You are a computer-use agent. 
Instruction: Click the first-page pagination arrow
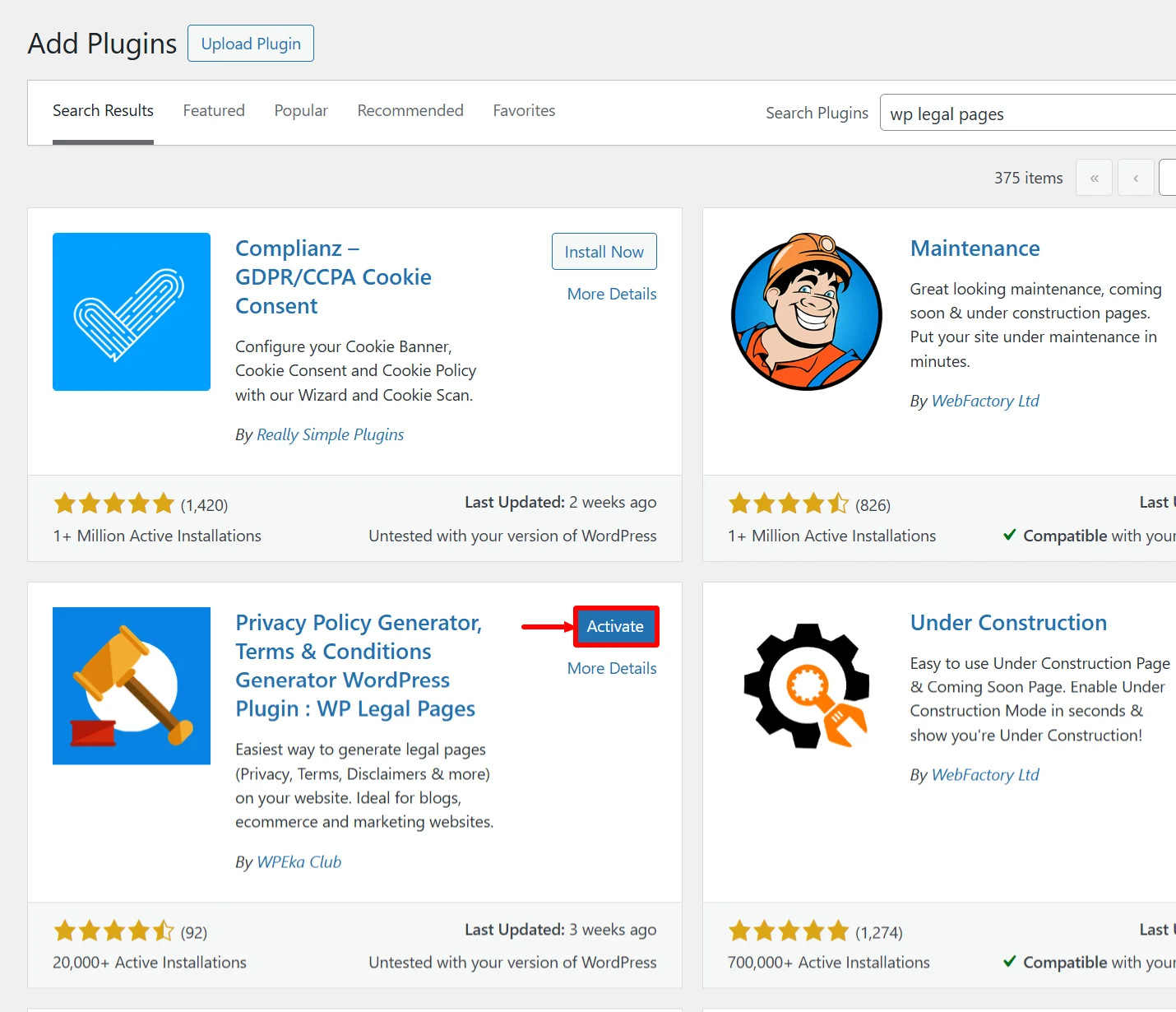tap(1094, 177)
